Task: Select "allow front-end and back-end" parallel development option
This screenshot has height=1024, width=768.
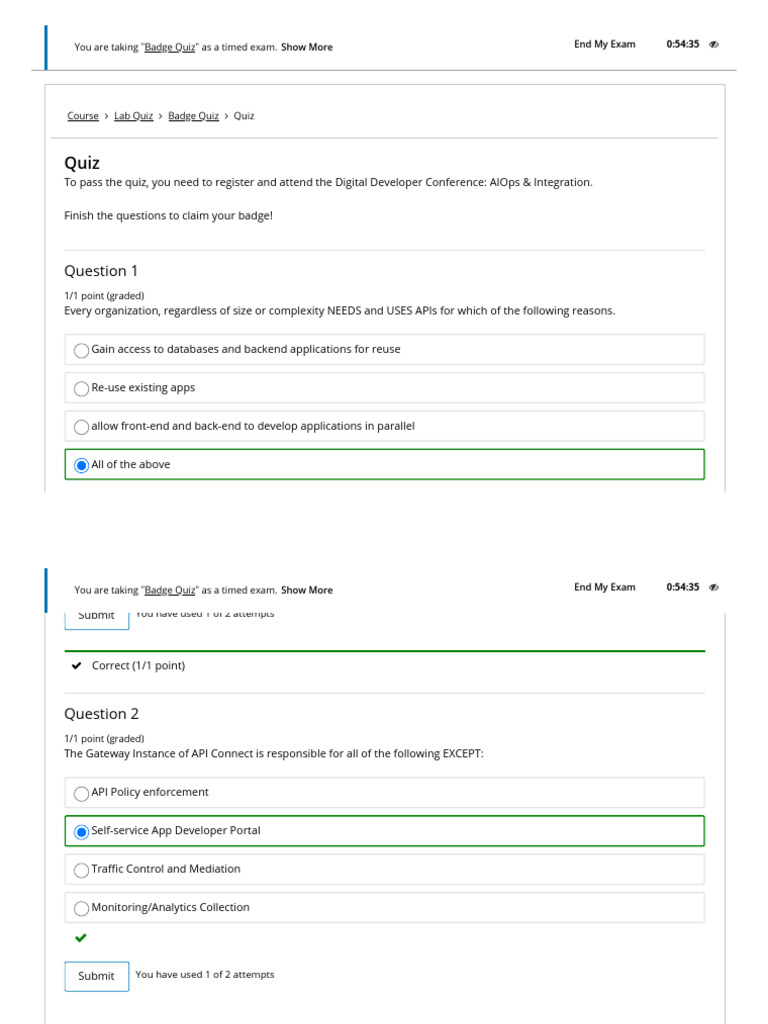Action: pyautogui.click(x=82, y=427)
